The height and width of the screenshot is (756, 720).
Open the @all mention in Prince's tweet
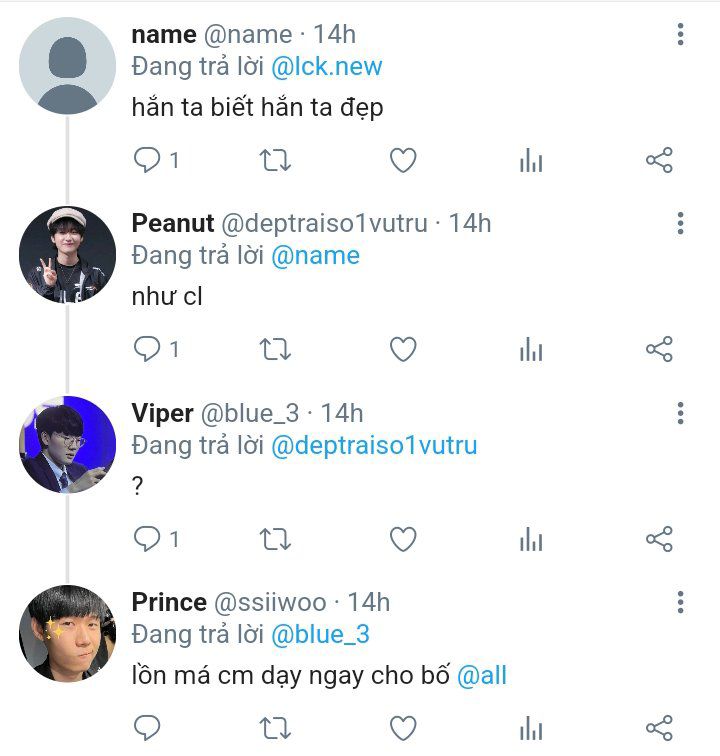point(482,676)
